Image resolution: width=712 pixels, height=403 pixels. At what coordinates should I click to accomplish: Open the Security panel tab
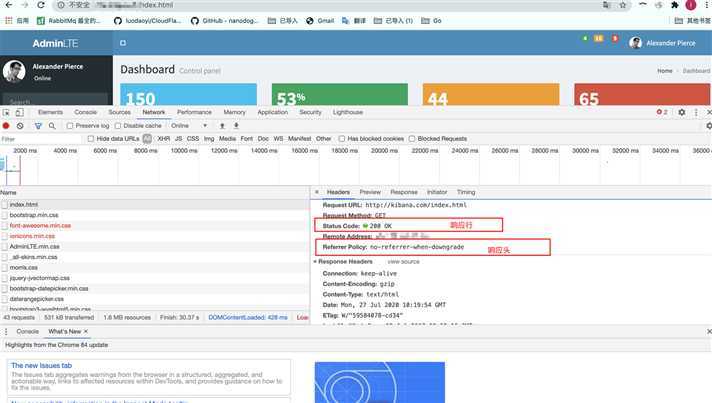coord(310,112)
